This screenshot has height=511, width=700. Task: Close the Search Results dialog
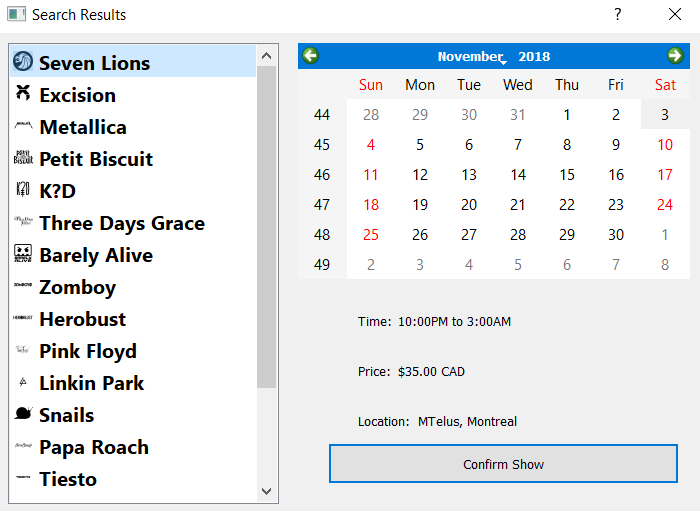(x=675, y=14)
